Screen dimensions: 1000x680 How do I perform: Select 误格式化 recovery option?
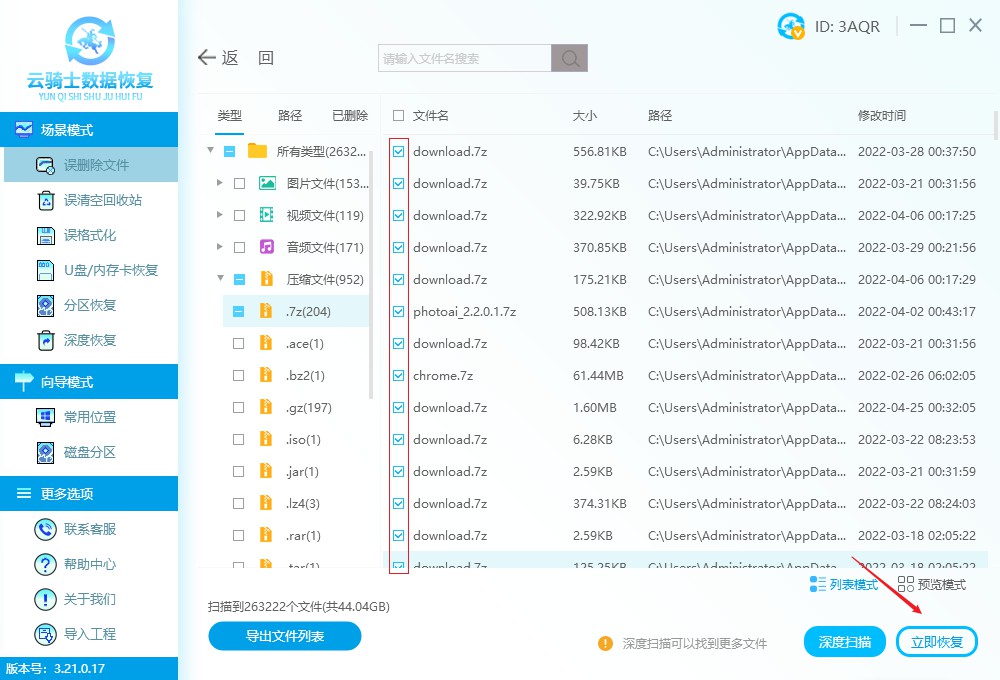91,235
